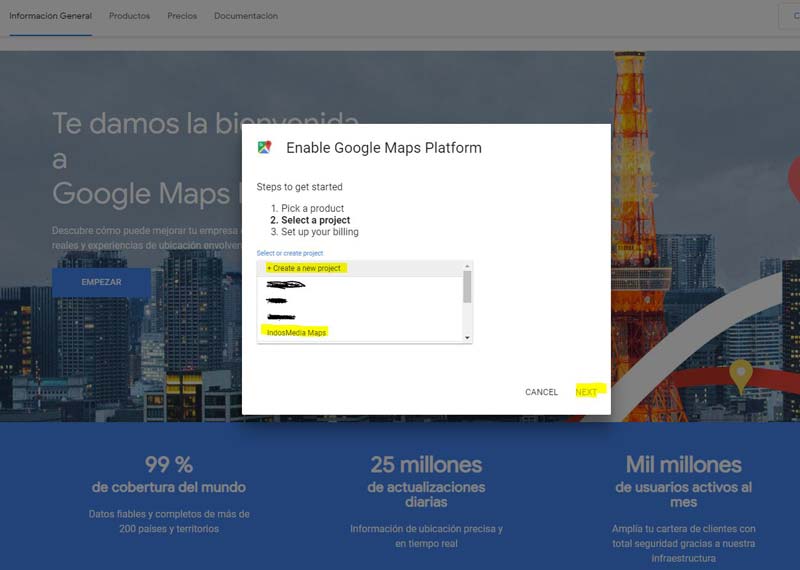The image size is (800, 570).
Task: Click the yellow map pin icon
Action: tap(740, 375)
